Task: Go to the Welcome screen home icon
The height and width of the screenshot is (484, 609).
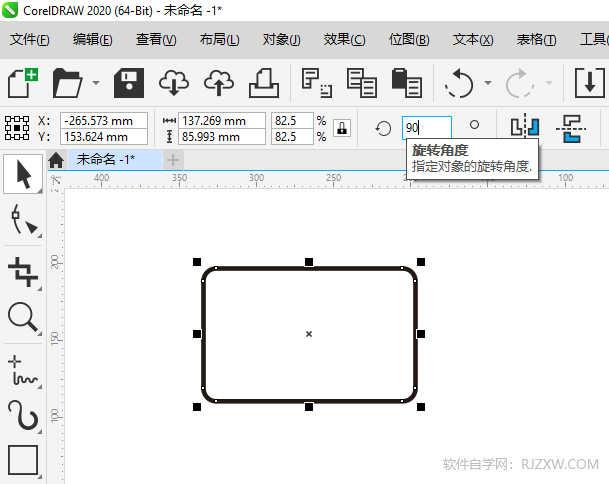Action: [x=56, y=160]
